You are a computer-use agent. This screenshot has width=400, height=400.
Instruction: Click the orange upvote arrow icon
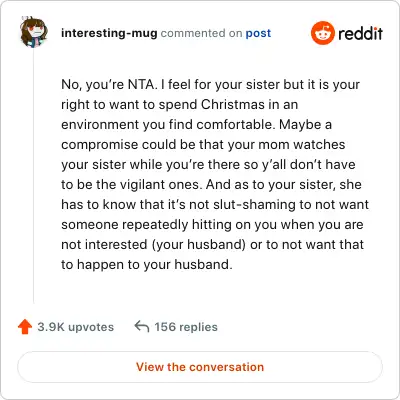[x=25, y=327]
